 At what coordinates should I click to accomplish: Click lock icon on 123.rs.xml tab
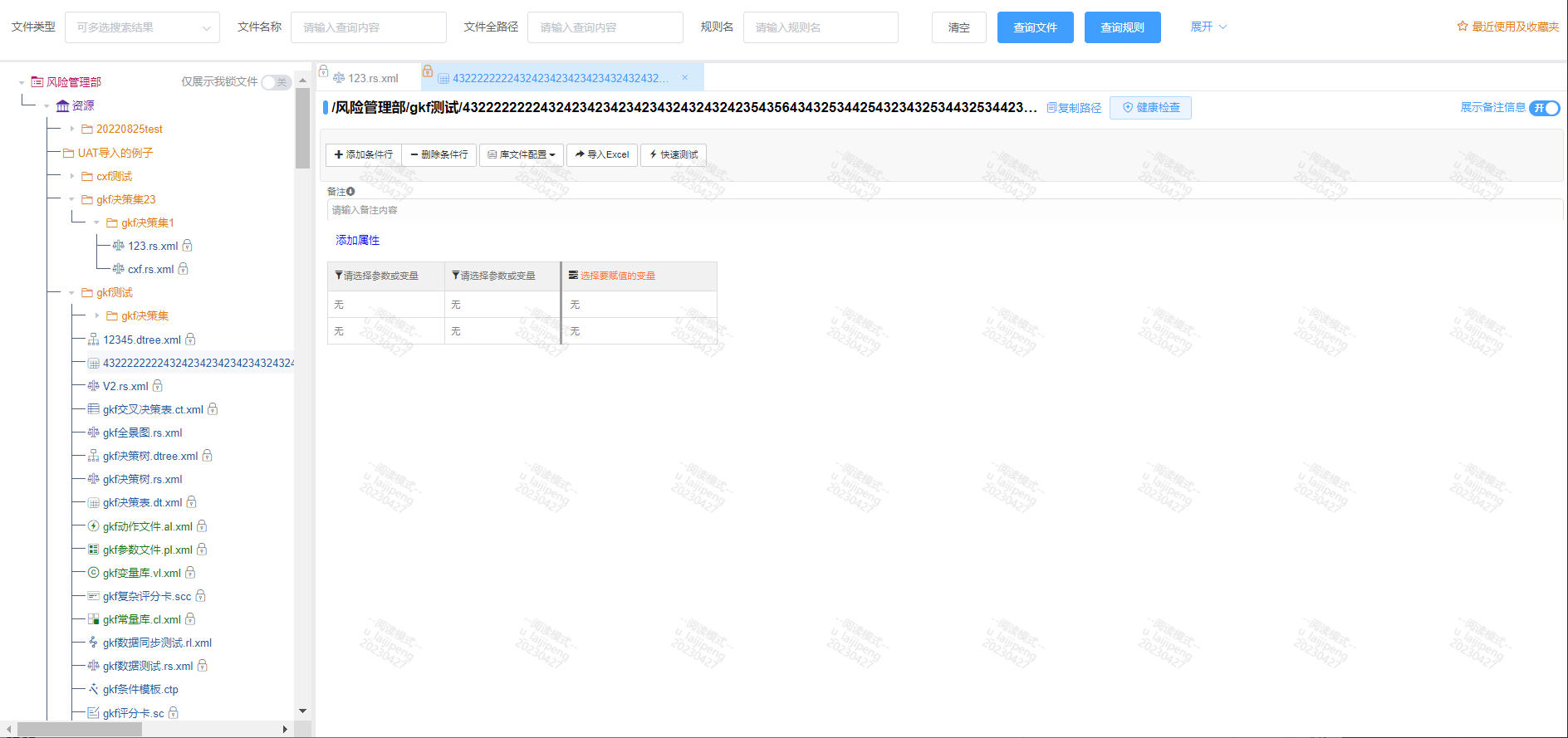pos(324,71)
